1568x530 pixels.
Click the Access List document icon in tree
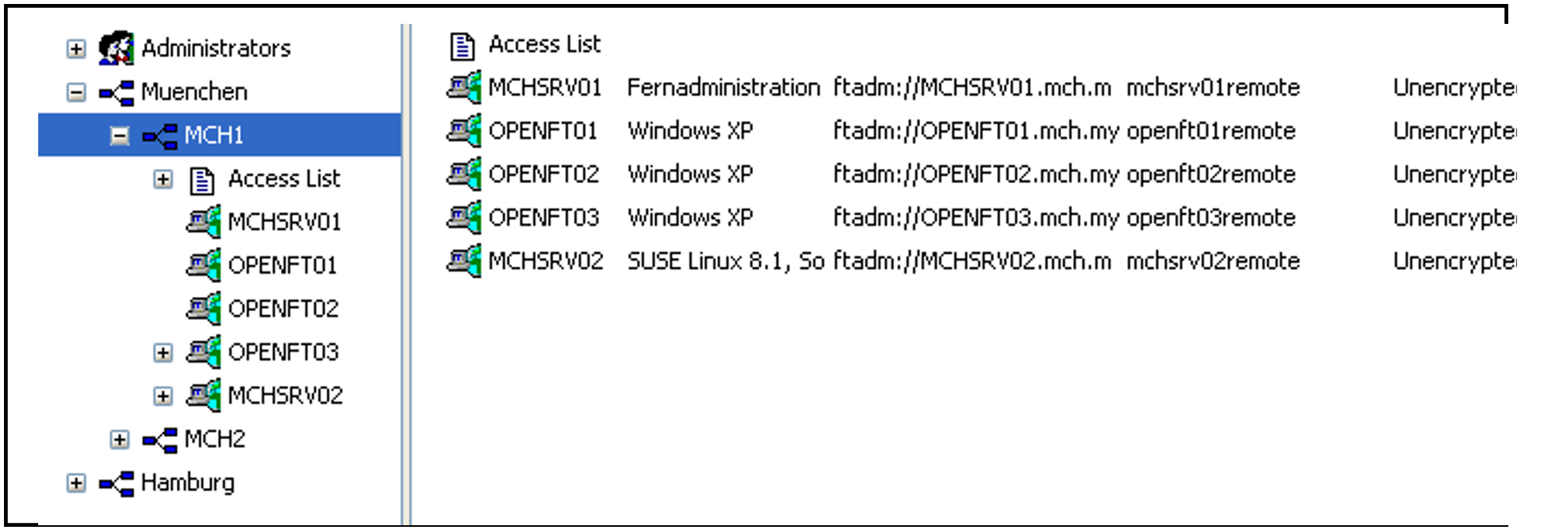tap(202, 180)
